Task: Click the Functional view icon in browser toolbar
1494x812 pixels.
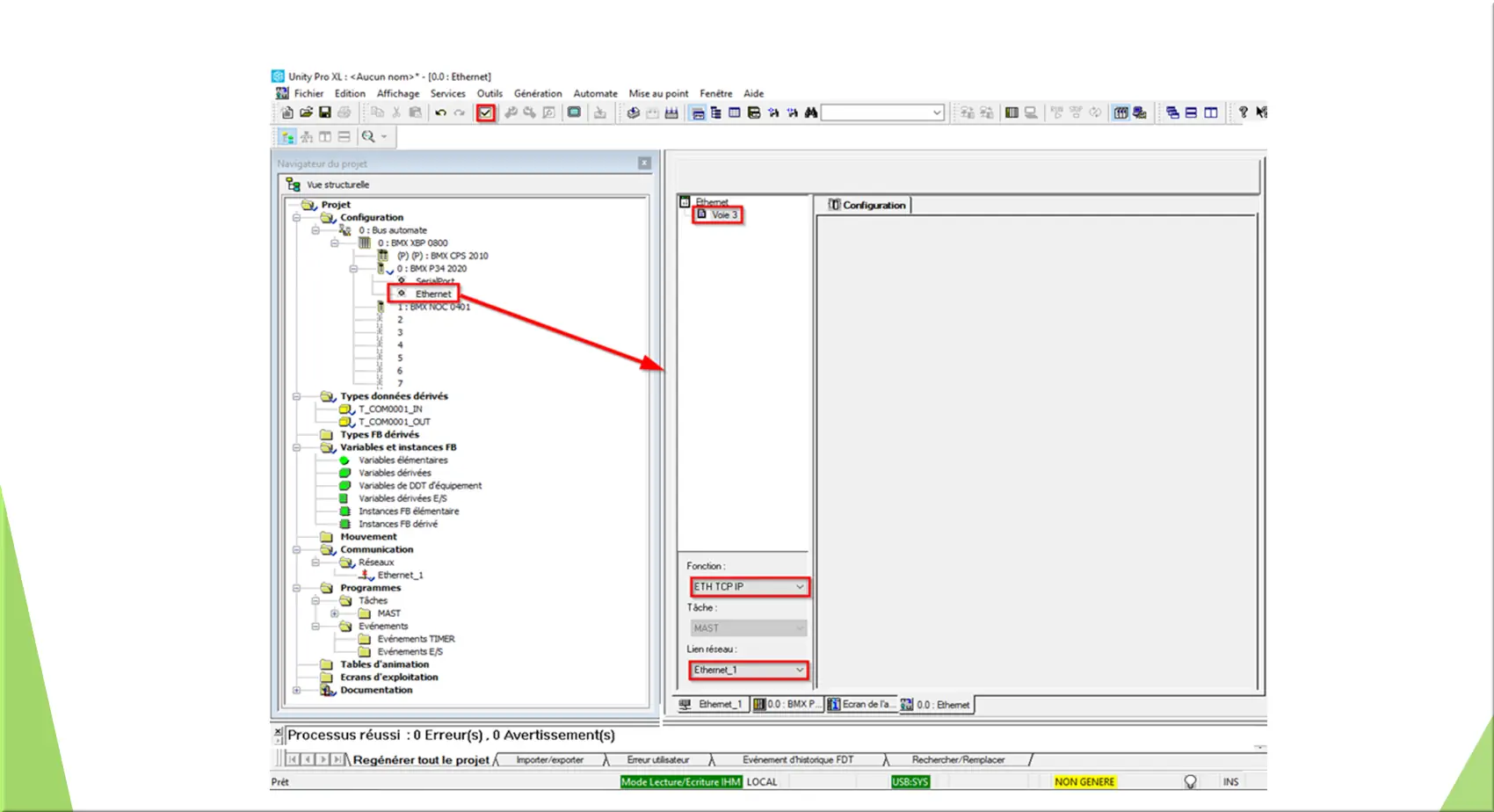Action: [x=306, y=137]
